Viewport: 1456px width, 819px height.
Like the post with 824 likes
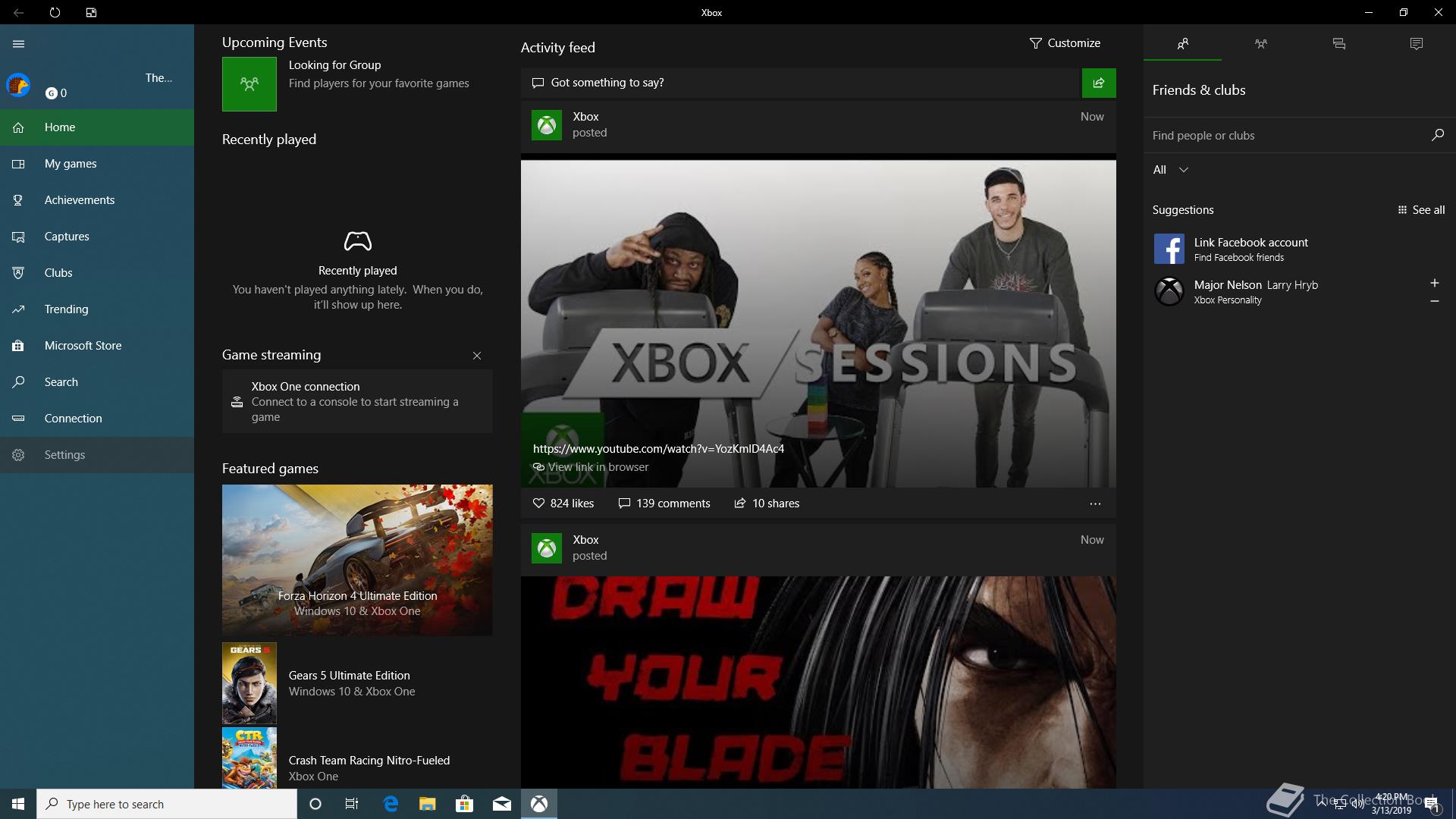(x=563, y=504)
